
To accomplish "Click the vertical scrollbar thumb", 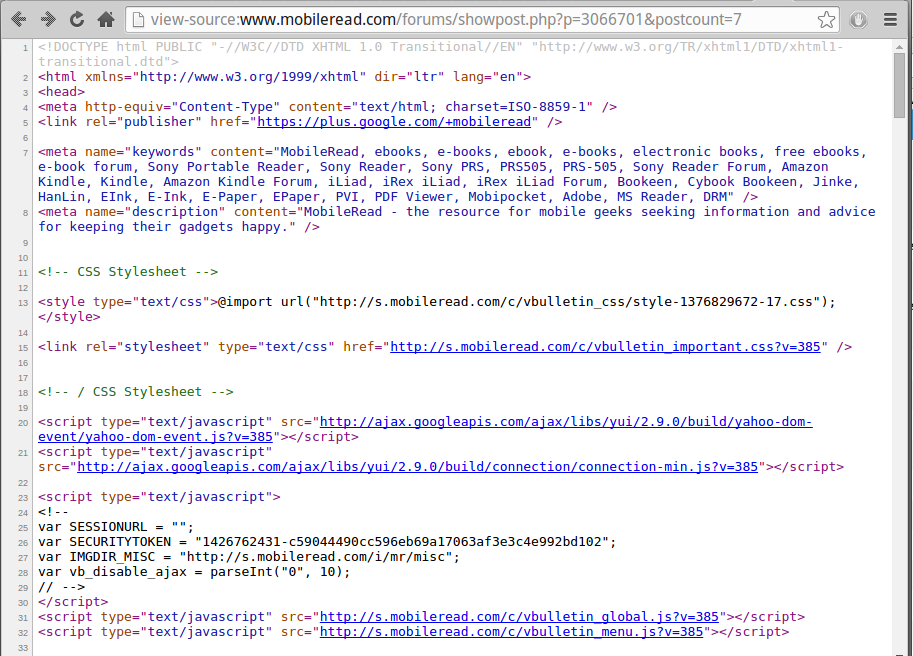I will click(900, 86).
